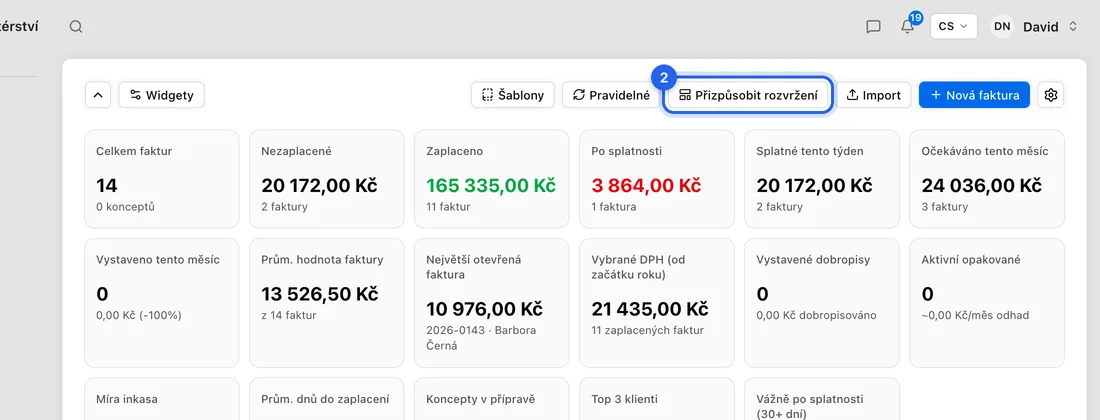
Task: Click the 2026-0143 · Barbora Černá text
Action: 483,338
